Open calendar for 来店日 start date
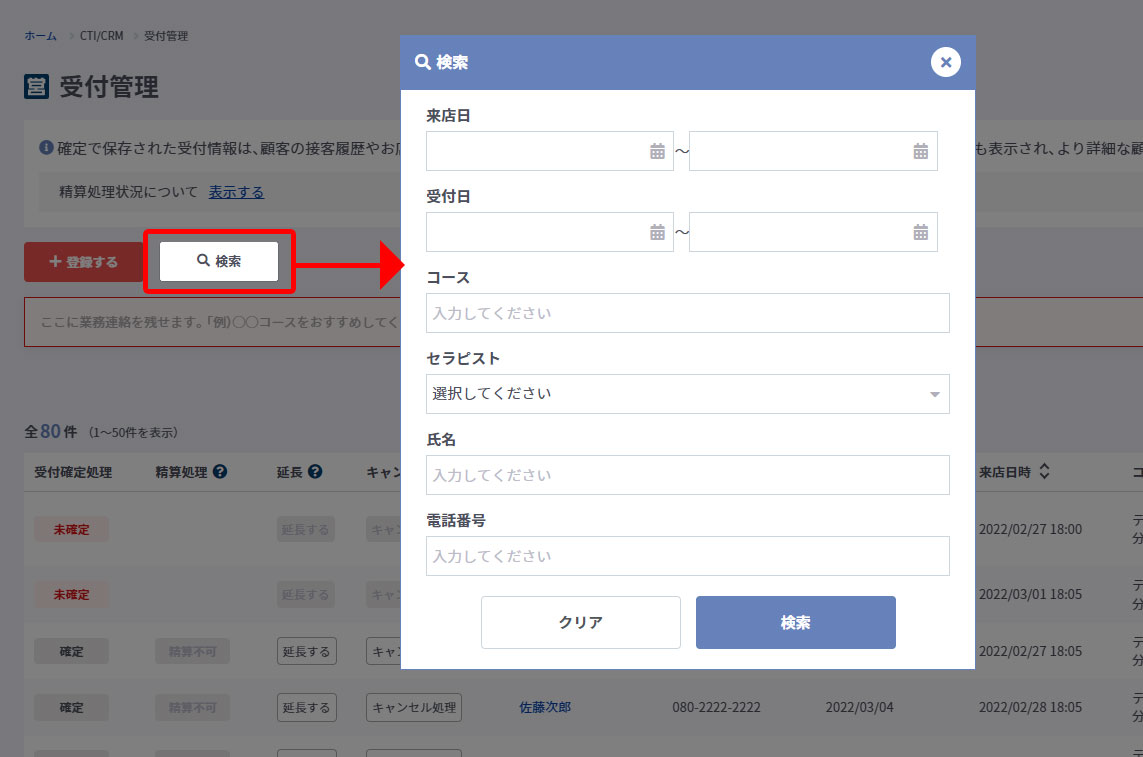The width and height of the screenshot is (1143, 757). [x=657, y=151]
